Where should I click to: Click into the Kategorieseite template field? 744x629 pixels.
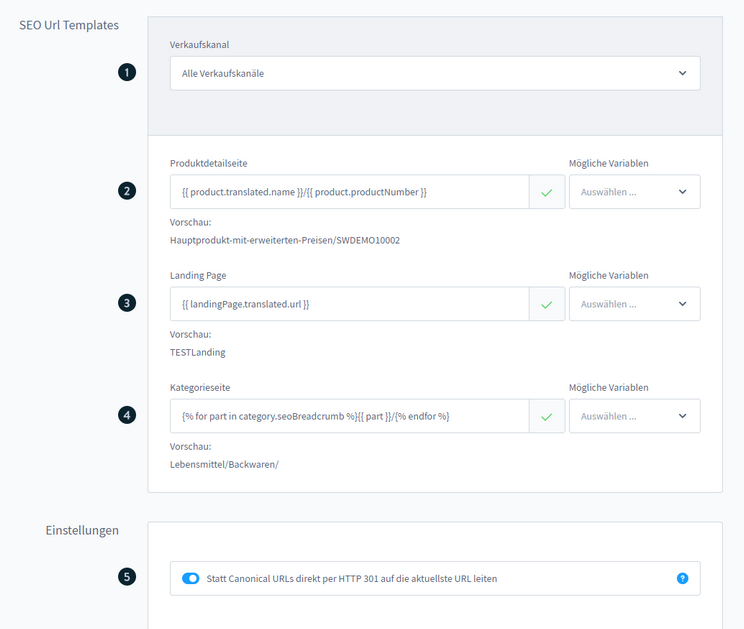click(350, 416)
